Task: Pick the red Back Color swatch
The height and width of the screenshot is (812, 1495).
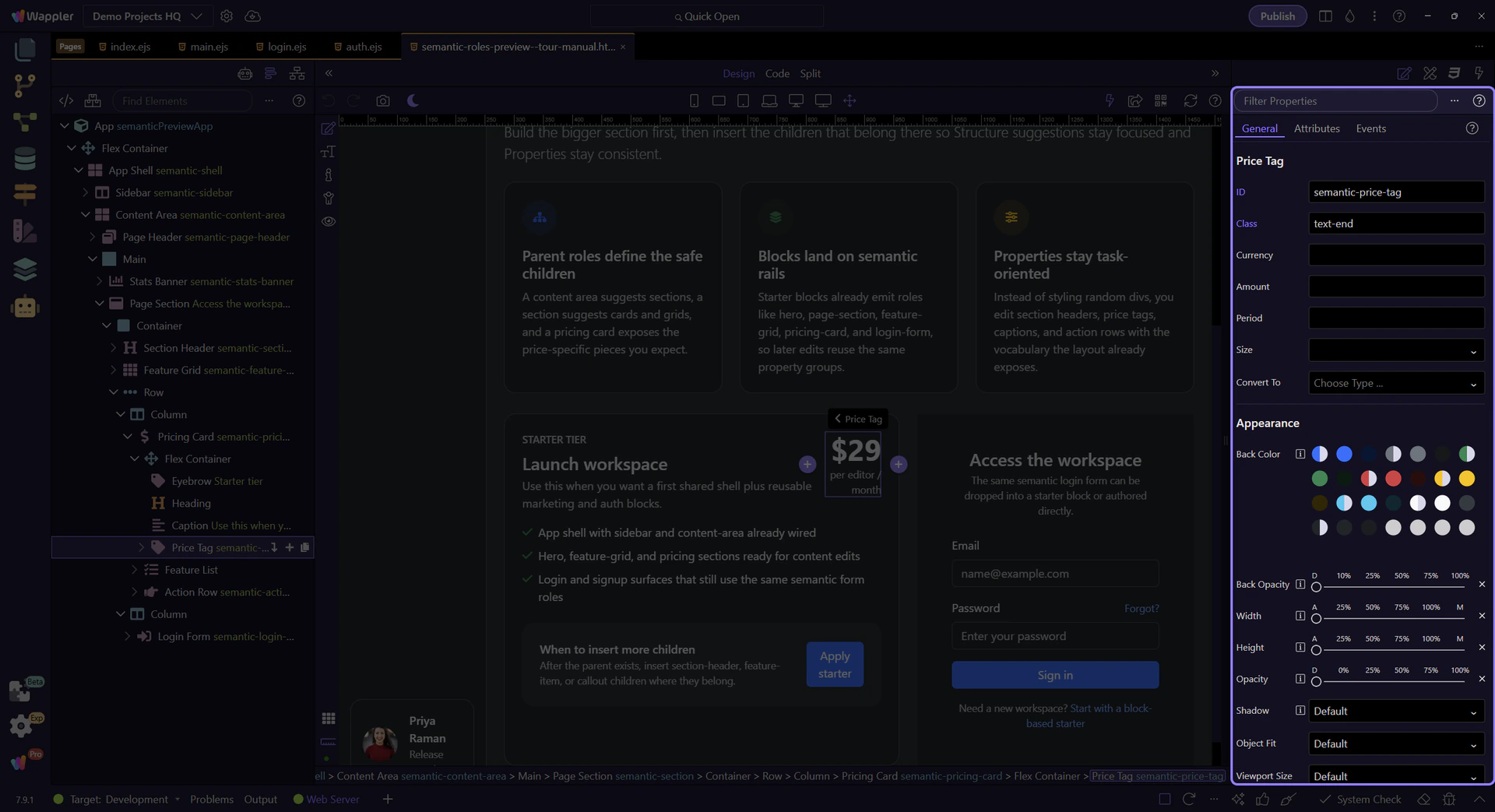Action: tap(1393, 478)
